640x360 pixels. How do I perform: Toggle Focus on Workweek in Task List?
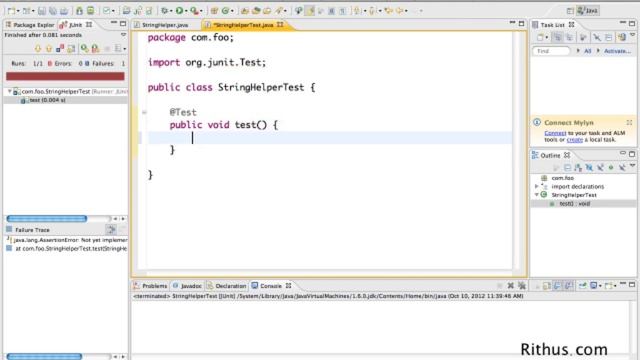coord(583,37)
